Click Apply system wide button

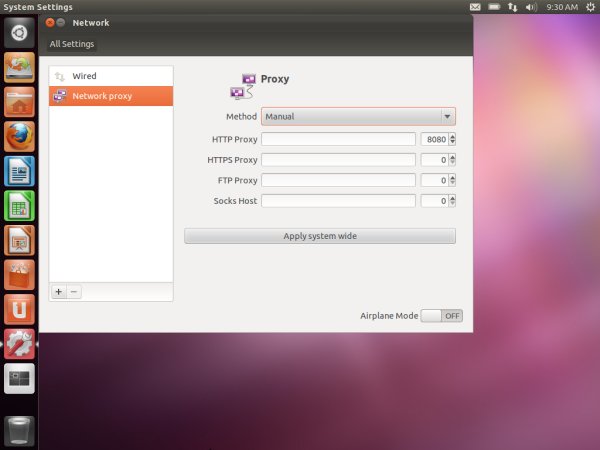pos(320,236)
